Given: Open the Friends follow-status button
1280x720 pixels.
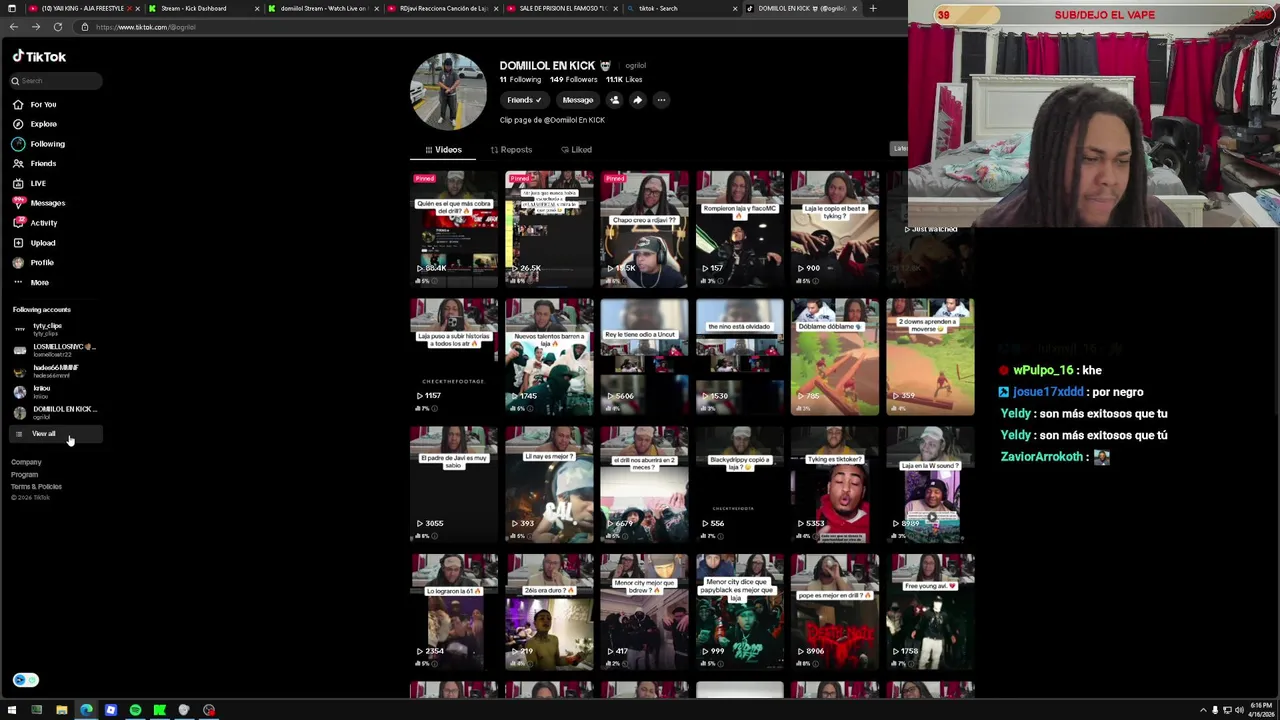Looking at the screenshot, I should [x=523, y=100].
